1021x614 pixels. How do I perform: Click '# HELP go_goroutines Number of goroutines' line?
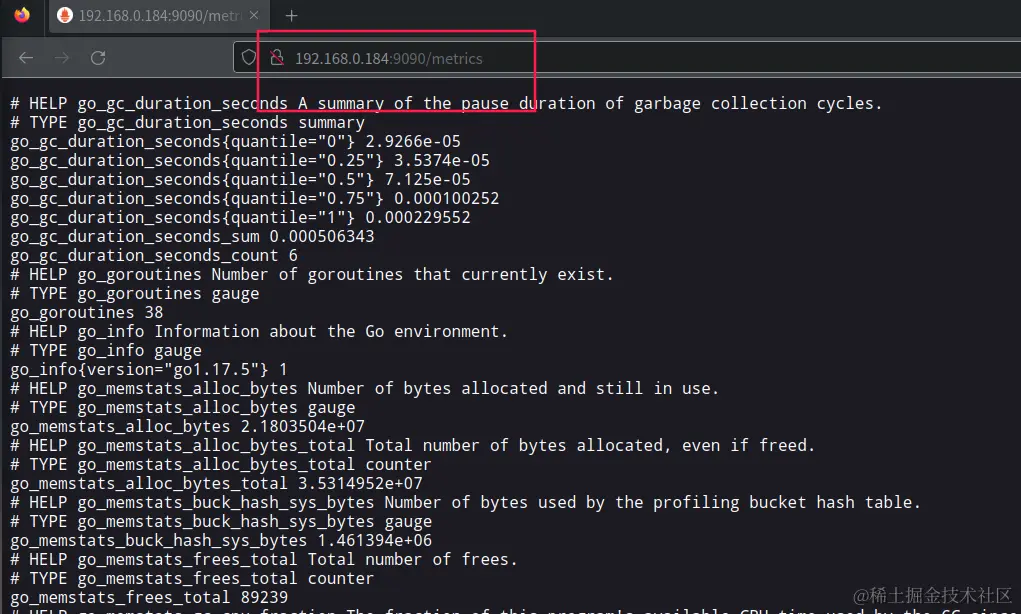pos(312,274)
